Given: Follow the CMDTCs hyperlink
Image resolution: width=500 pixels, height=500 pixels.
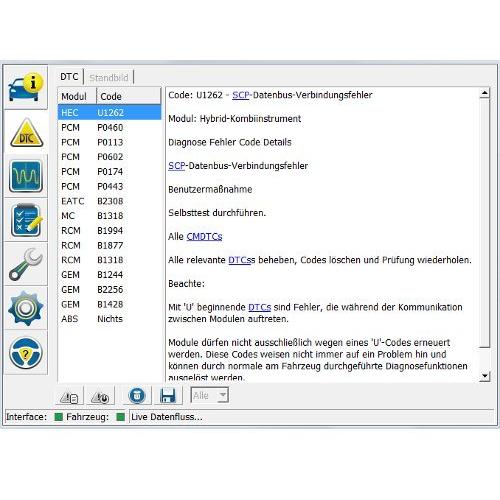Looking at the screenshot, I should (x=204, y=236).
